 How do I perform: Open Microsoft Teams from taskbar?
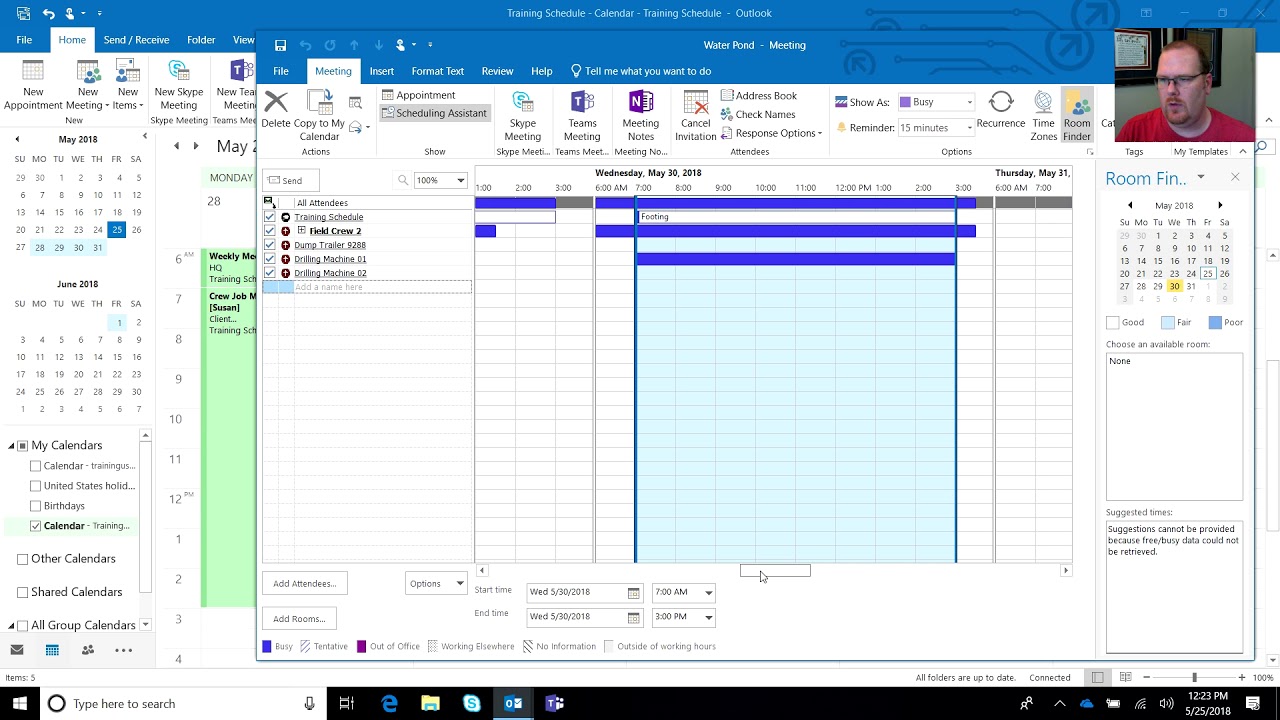coord(554,703)
